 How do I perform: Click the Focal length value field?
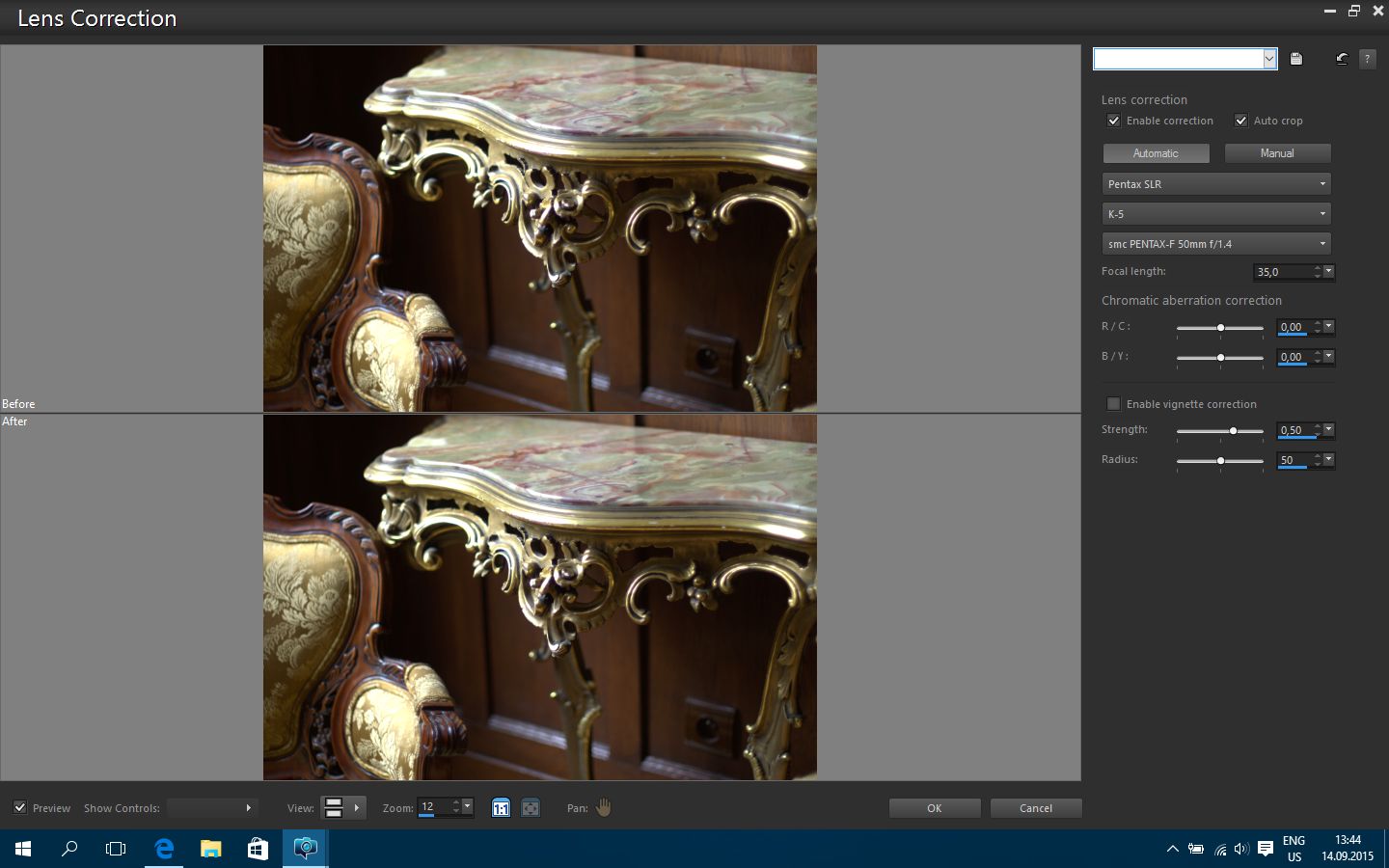pyautogui.click(x=1283, y=272)
